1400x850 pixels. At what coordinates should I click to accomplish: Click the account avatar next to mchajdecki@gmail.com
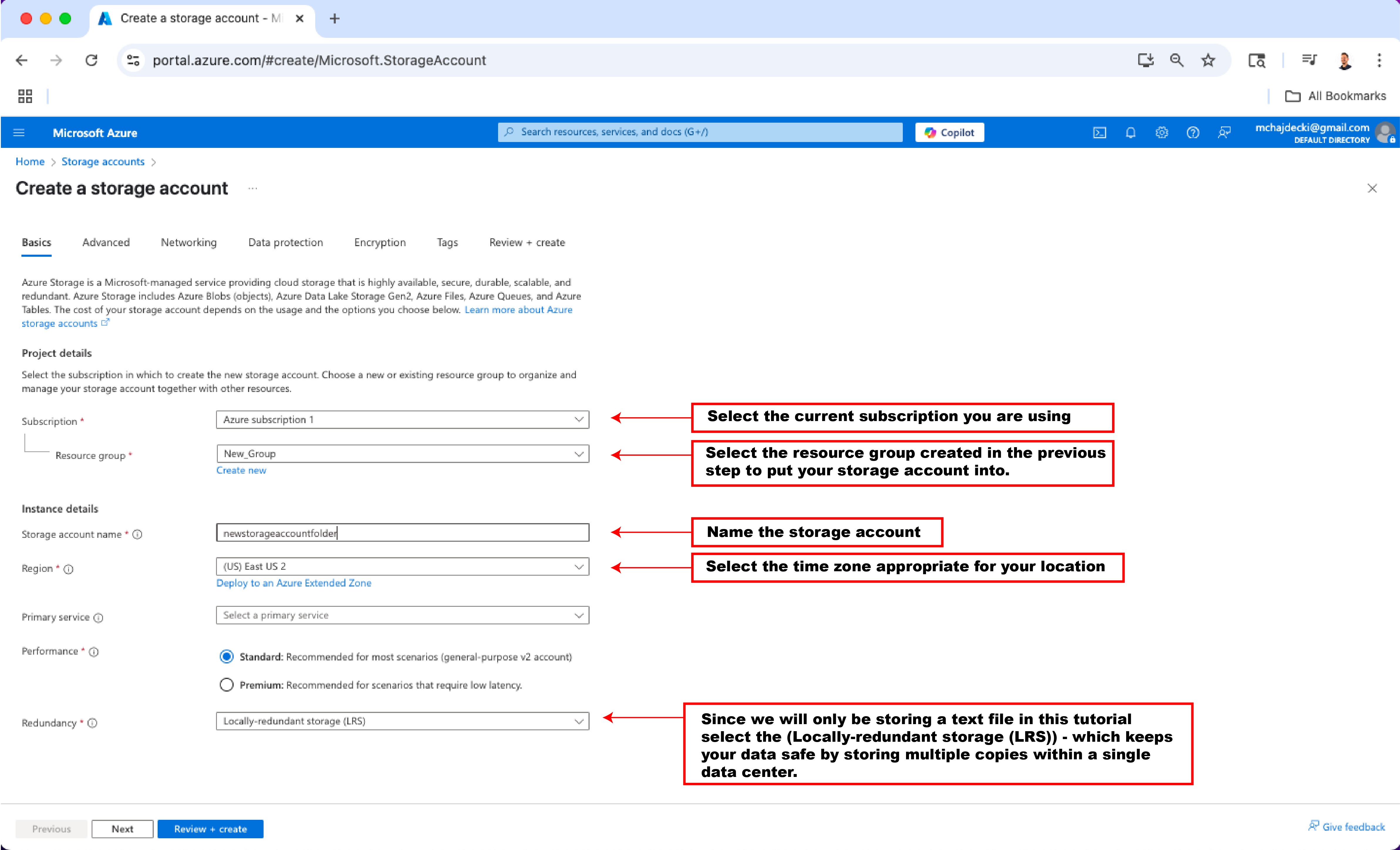tap(1385, 132)
